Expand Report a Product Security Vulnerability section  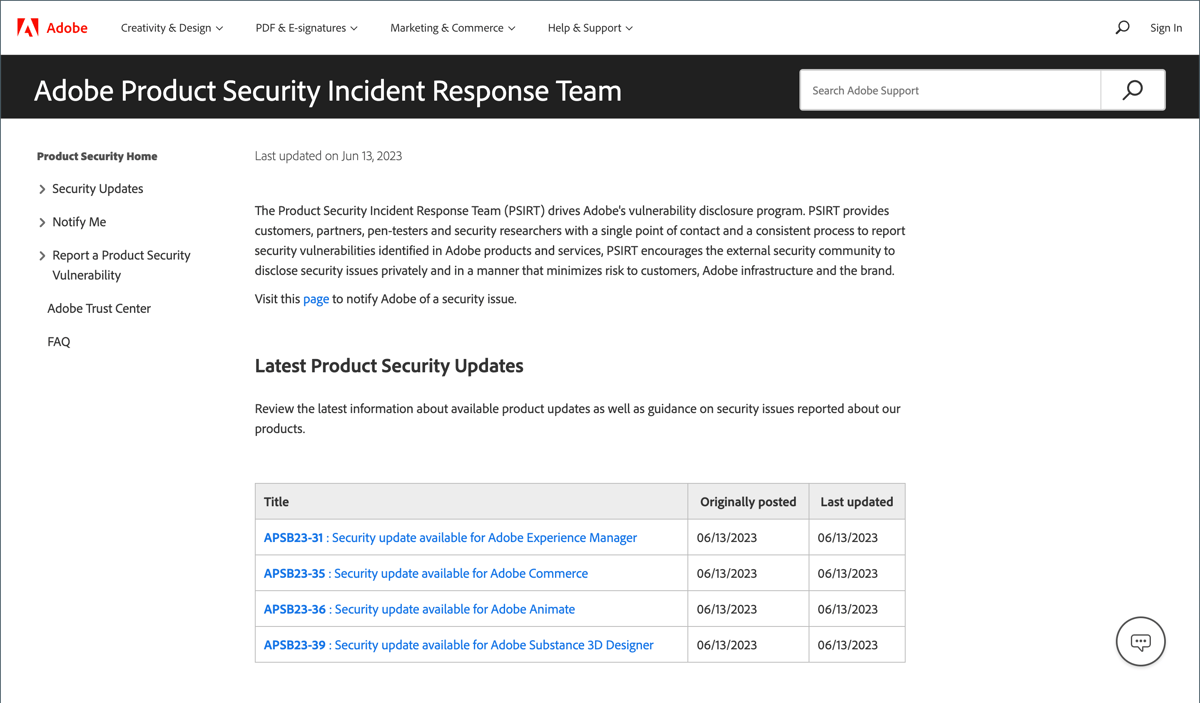(x=42, y=256)
